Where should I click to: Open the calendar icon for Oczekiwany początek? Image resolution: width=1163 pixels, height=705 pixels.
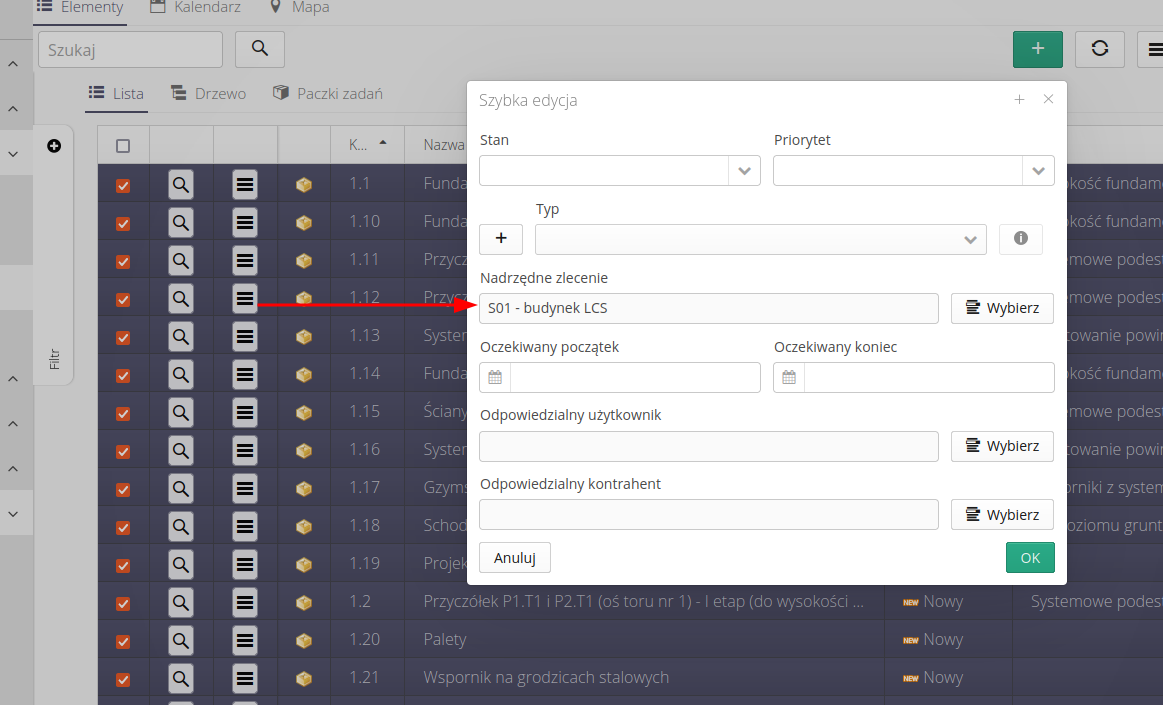[495, 377]
